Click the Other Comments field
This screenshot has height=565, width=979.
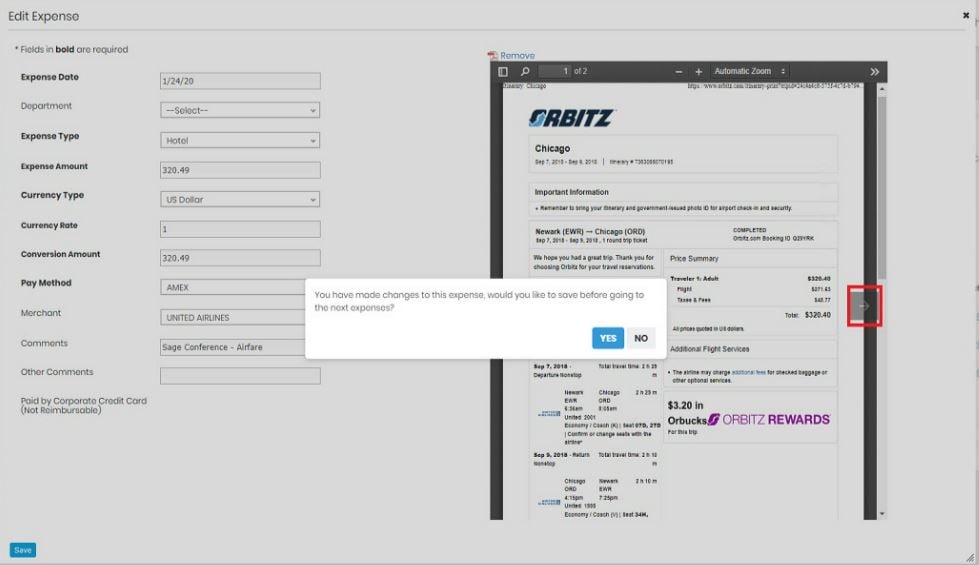click(240, 376)
